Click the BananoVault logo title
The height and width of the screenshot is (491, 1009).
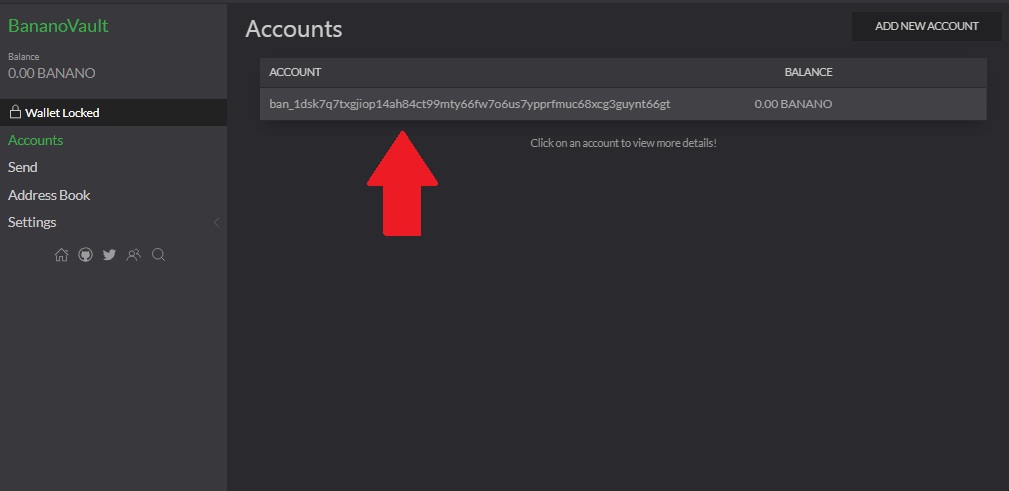point(58,26)
